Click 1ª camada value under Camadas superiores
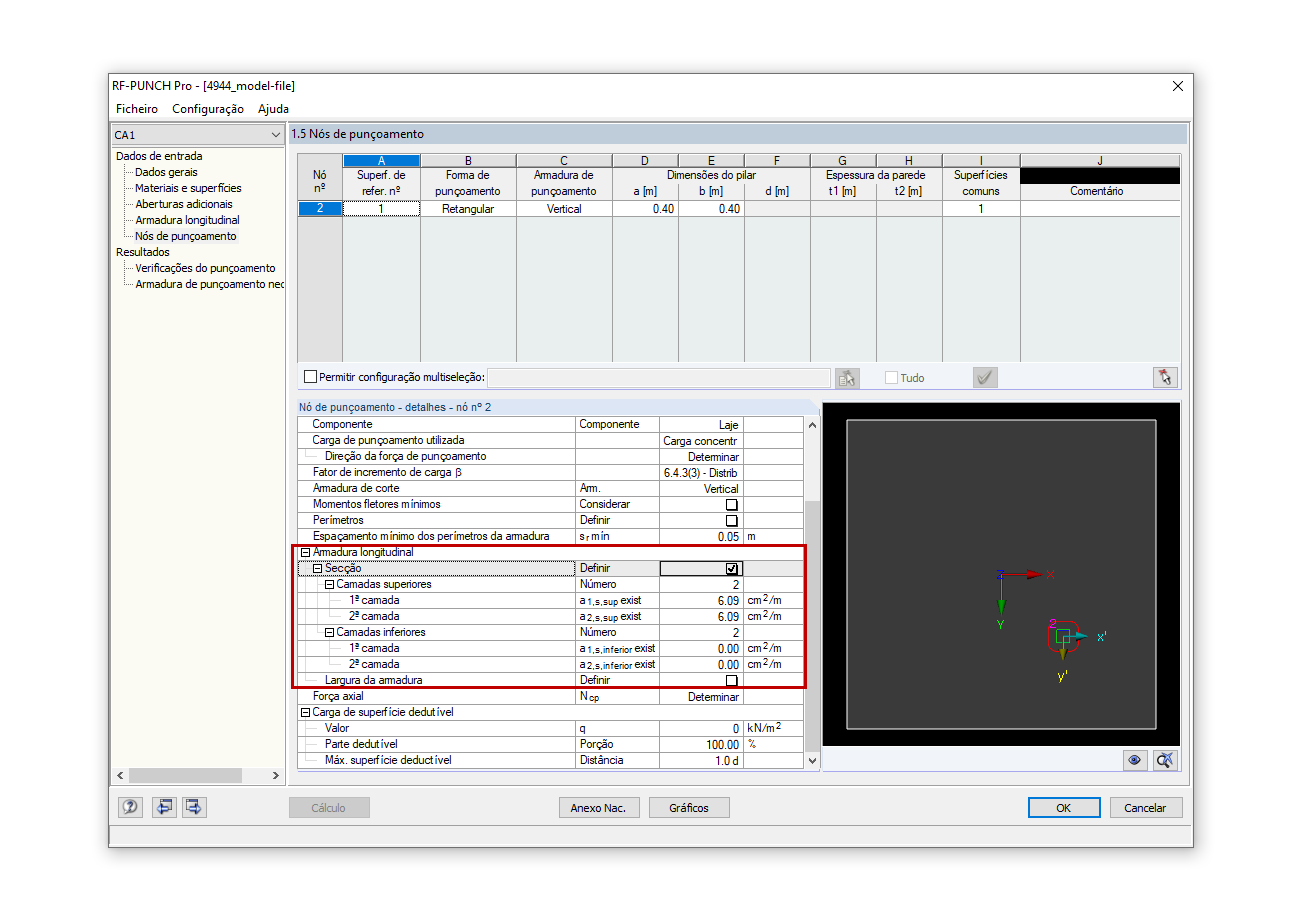 tap(701, 601)
